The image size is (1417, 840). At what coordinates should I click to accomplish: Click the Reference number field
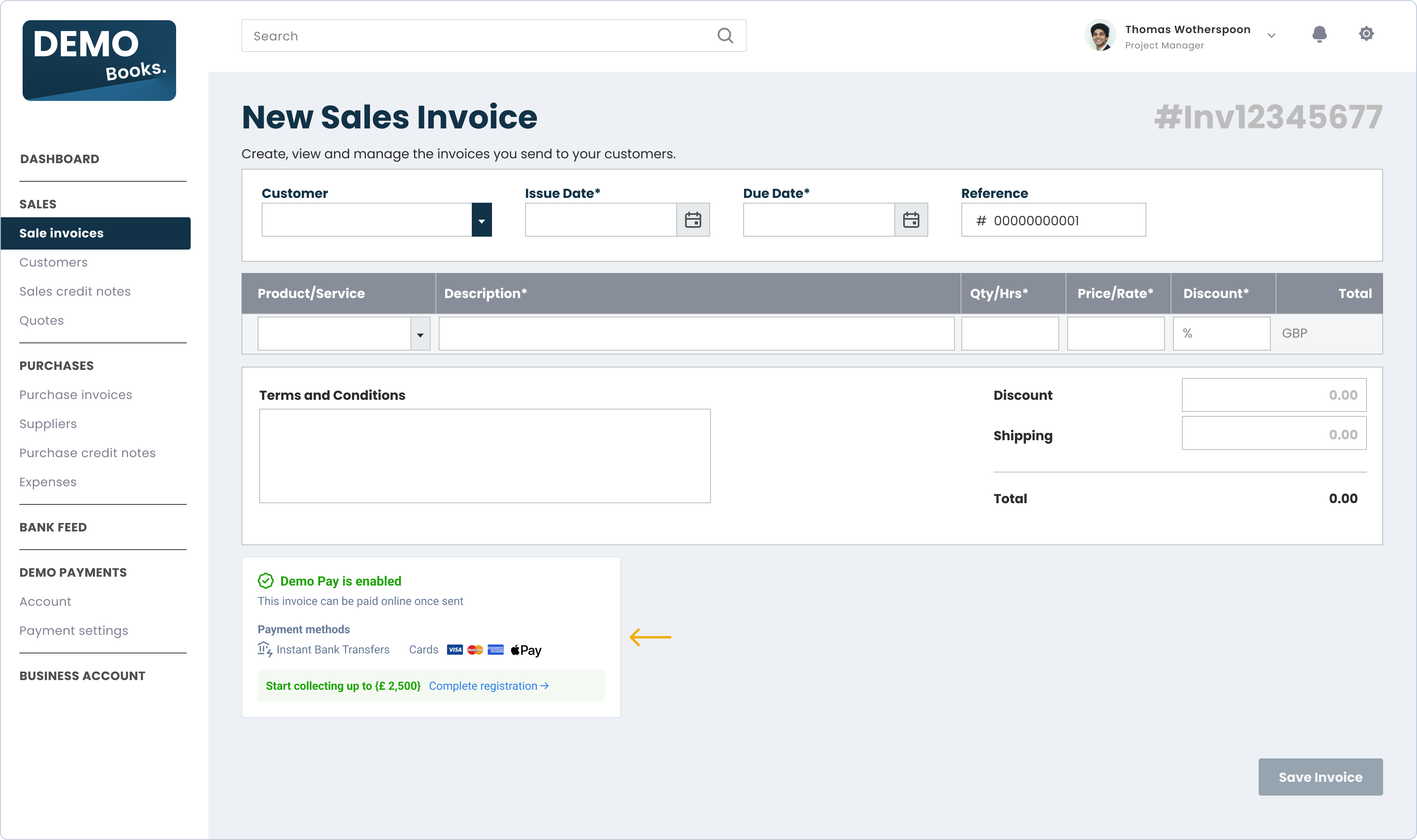[1053, 220]
